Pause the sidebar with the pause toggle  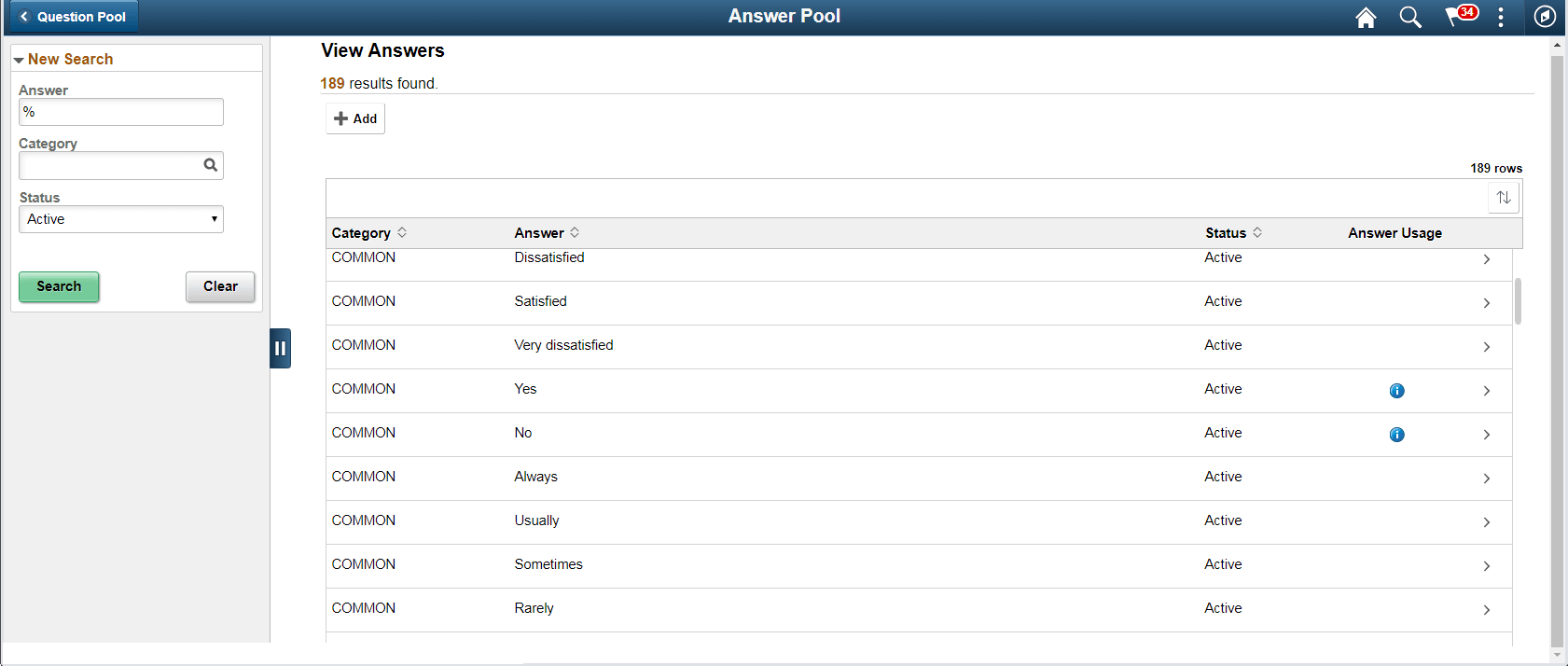(x=281, y=348)
